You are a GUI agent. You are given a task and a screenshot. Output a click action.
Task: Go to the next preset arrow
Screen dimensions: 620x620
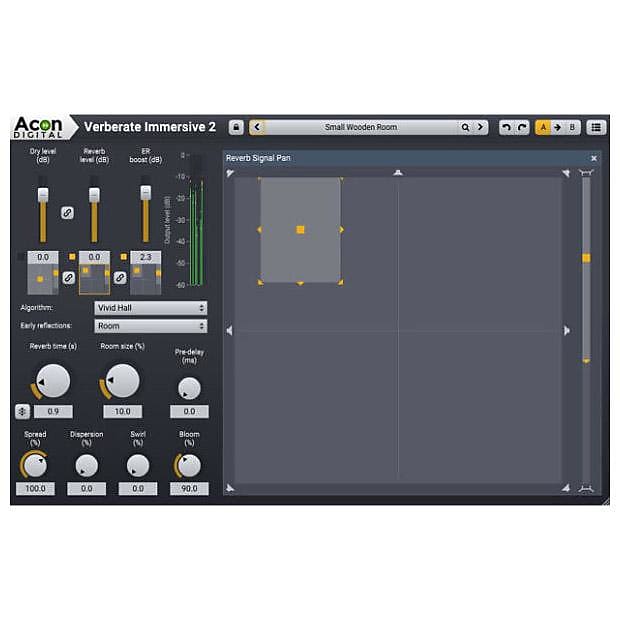480,127
